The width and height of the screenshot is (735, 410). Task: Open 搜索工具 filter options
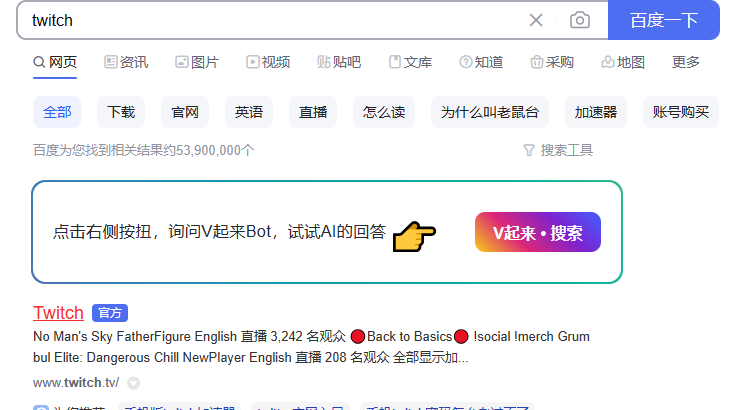coord(558,150)
